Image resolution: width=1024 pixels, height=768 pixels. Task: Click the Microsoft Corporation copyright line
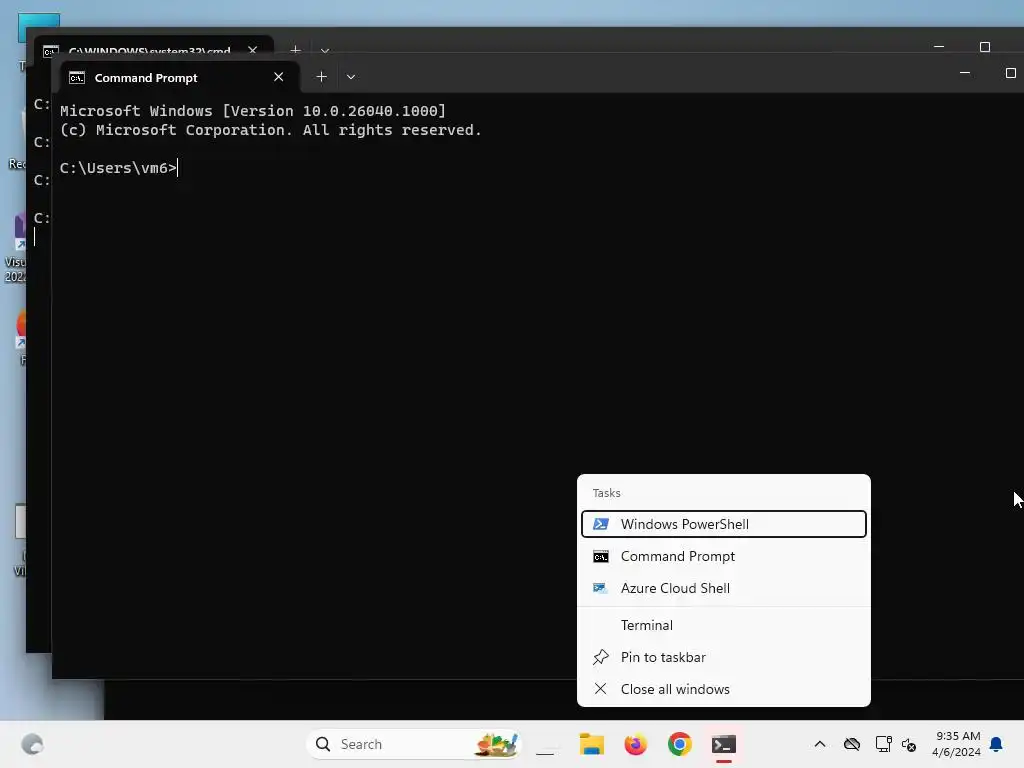(x=270, y=130)
